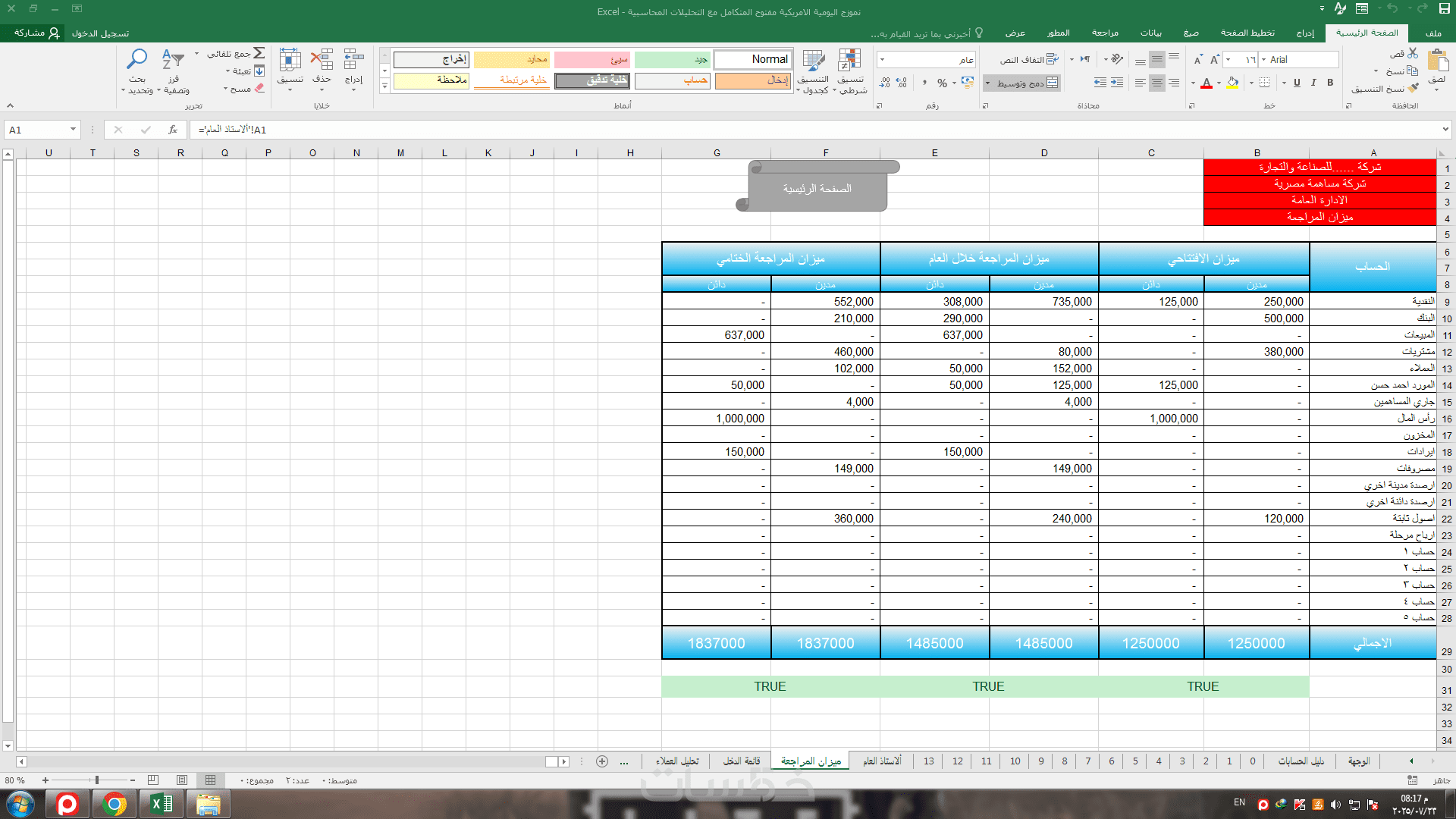Image resolution: width=1456 pixels, height=819 pixels.
Task: Toggle bold formatting button
Action: [1330, 83]
